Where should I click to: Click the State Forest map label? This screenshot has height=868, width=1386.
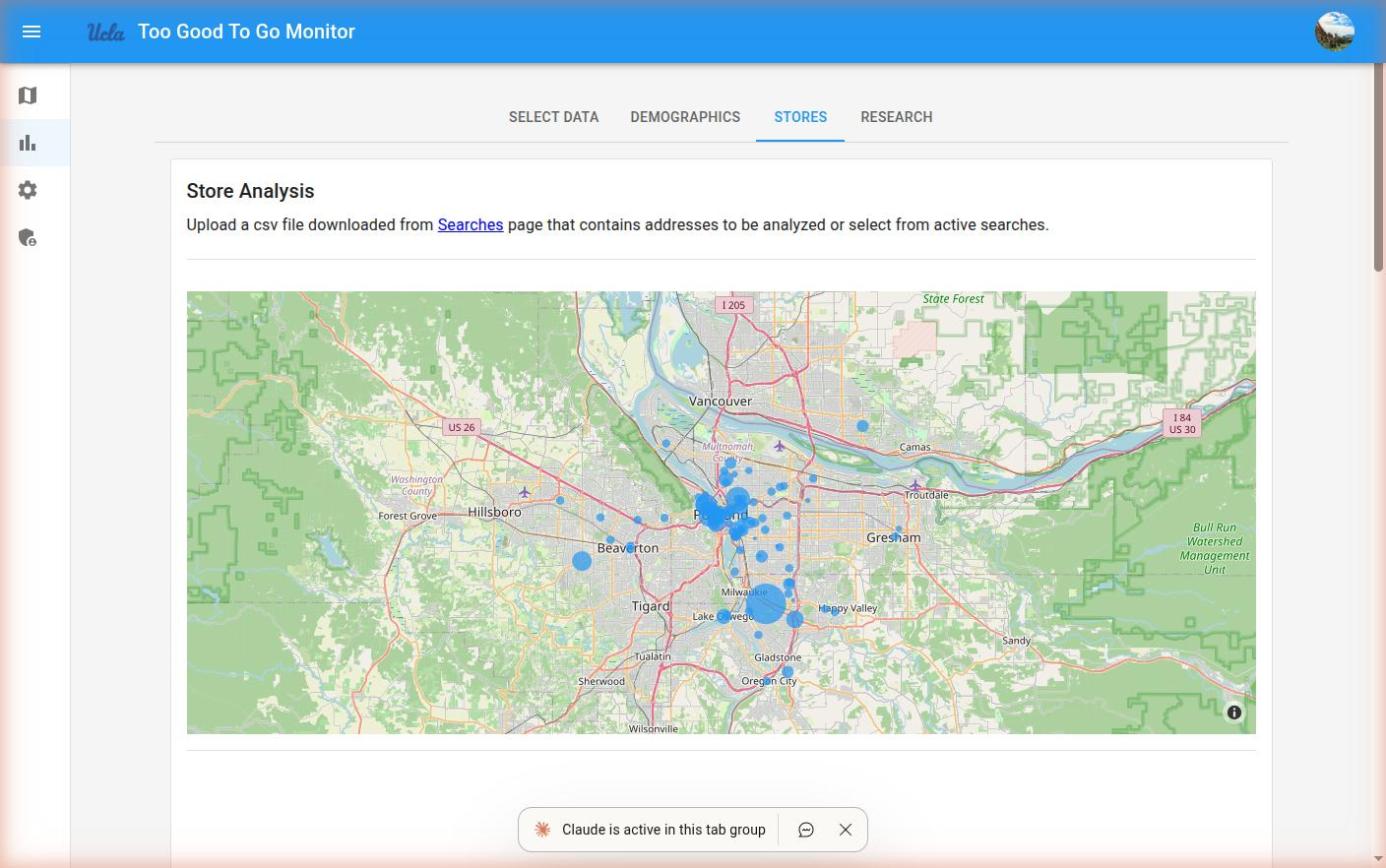click(954, 299)
